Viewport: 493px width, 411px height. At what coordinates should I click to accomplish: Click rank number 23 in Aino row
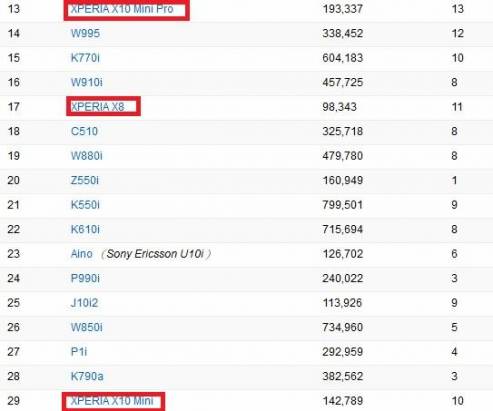click(14, 254)
